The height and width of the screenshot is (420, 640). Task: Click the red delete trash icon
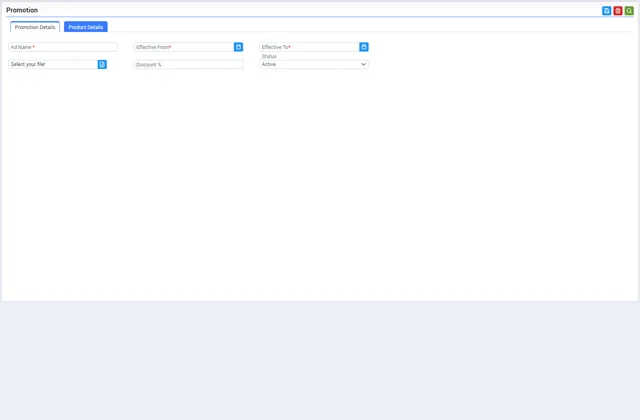618,11
